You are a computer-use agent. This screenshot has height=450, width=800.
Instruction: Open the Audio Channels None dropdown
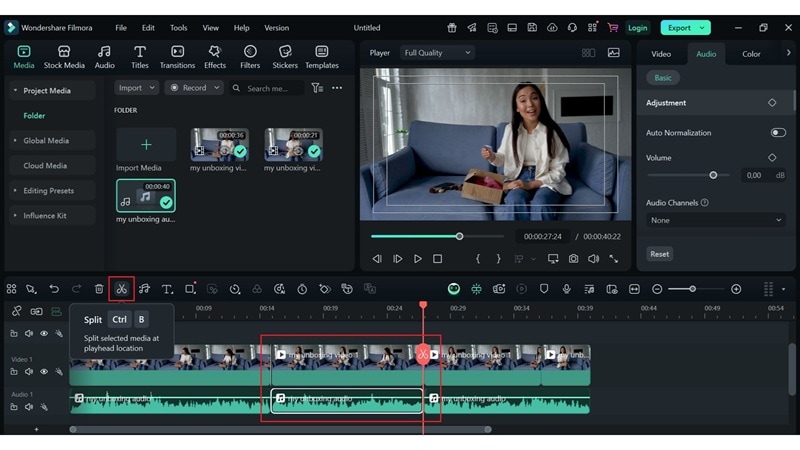click(715, 220)
